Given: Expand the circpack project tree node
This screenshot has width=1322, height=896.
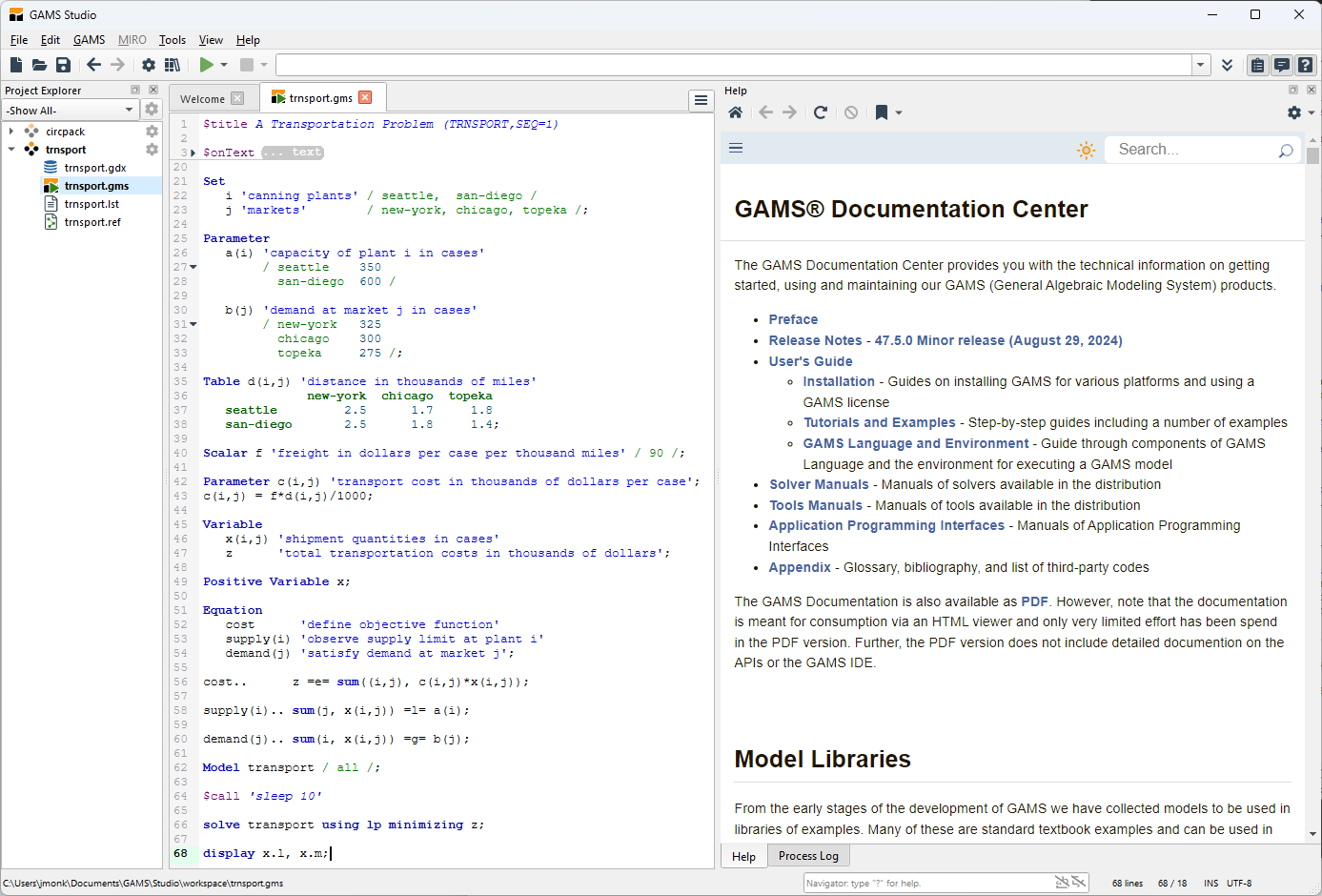Looking at the screenshot, I should [x=11, y=132].
